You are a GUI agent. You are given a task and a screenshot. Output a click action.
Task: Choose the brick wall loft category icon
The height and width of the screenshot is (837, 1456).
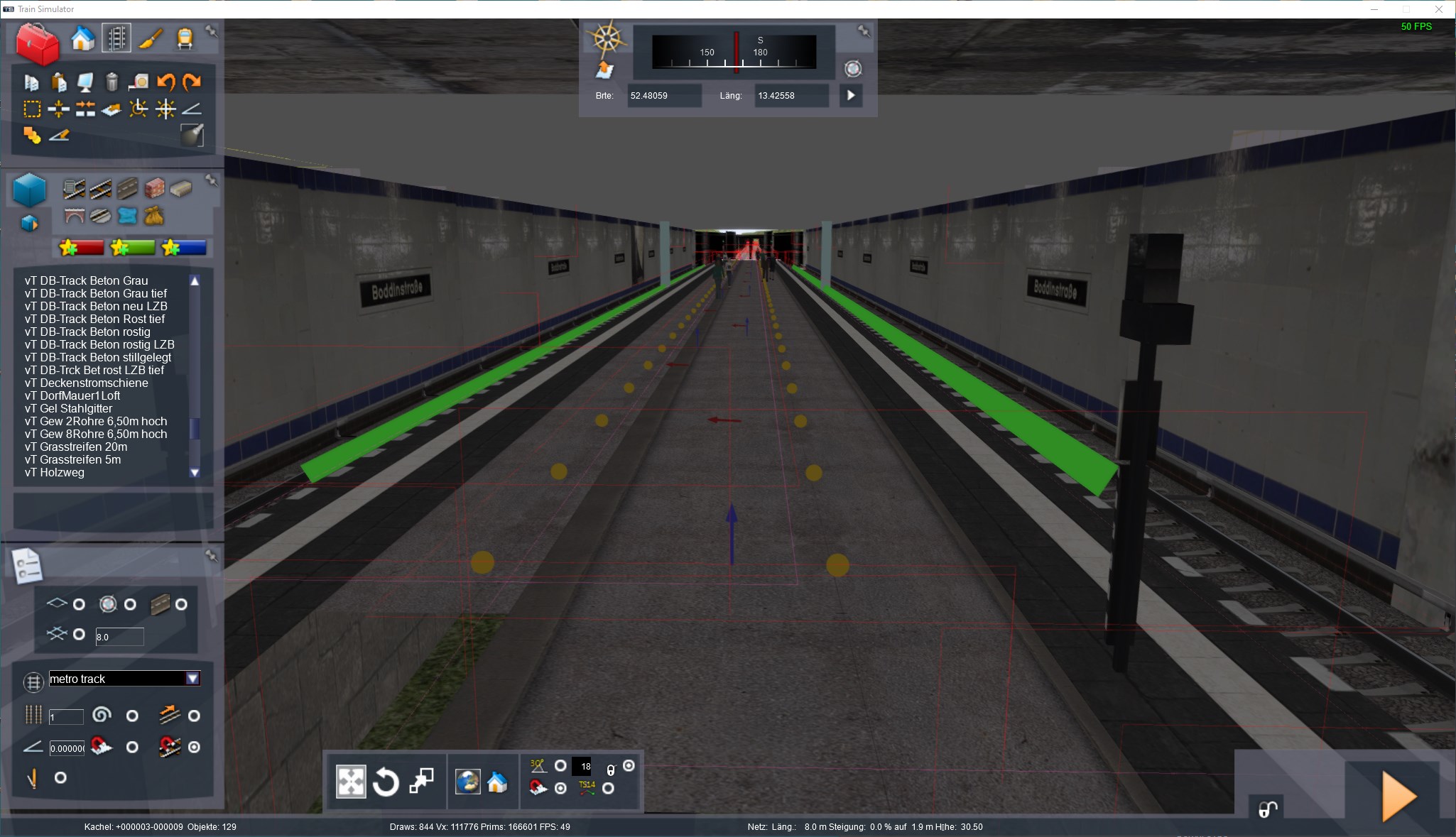point(154,189)
